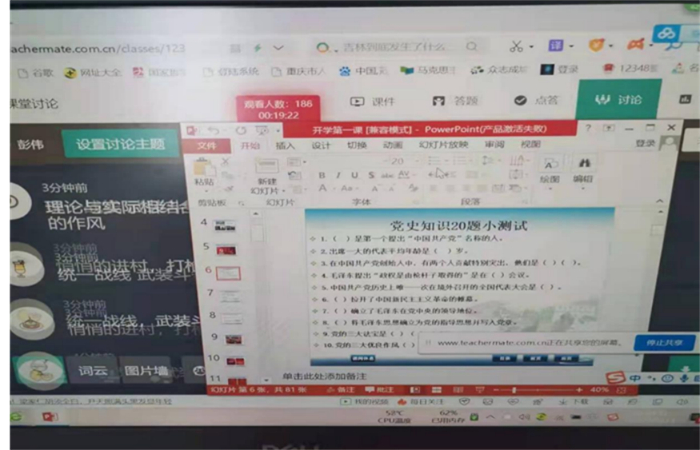
Task: Click the browser scissors screenshot icon
Action: coord(516,46)
